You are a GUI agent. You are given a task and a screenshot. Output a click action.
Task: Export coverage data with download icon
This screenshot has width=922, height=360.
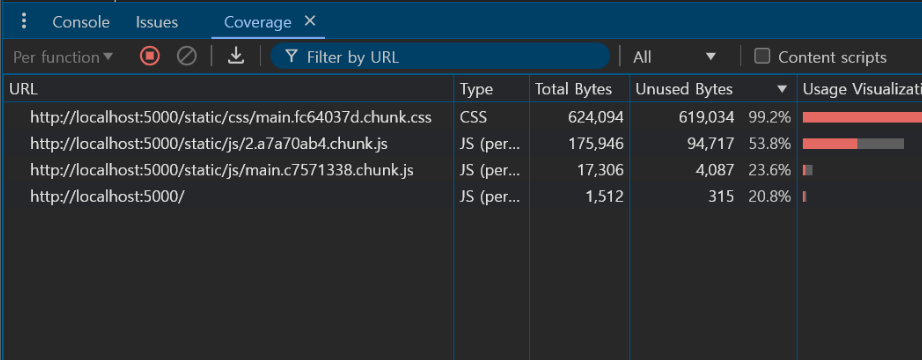(236, 56)
